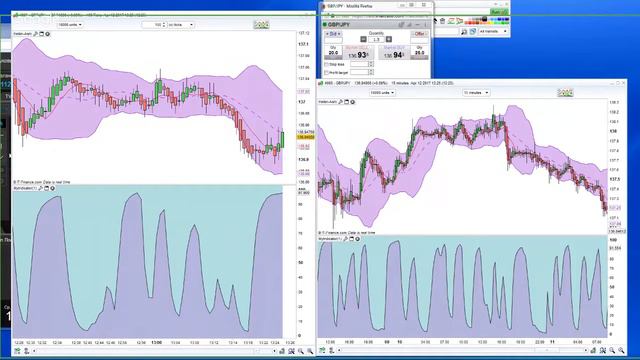Viewport: 640px width, 360px height.
Task: Click the green chart icon at right chart's top-right
Action: [x=565, y=93]
